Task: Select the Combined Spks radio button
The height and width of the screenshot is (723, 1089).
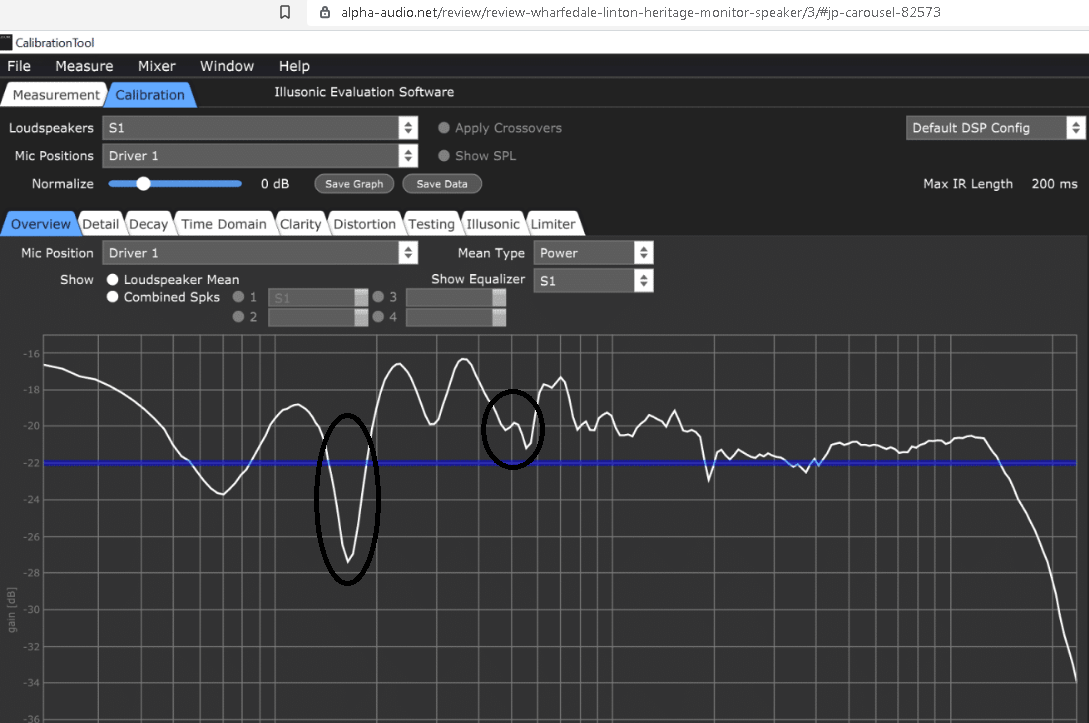Action: tap(113, 297)
